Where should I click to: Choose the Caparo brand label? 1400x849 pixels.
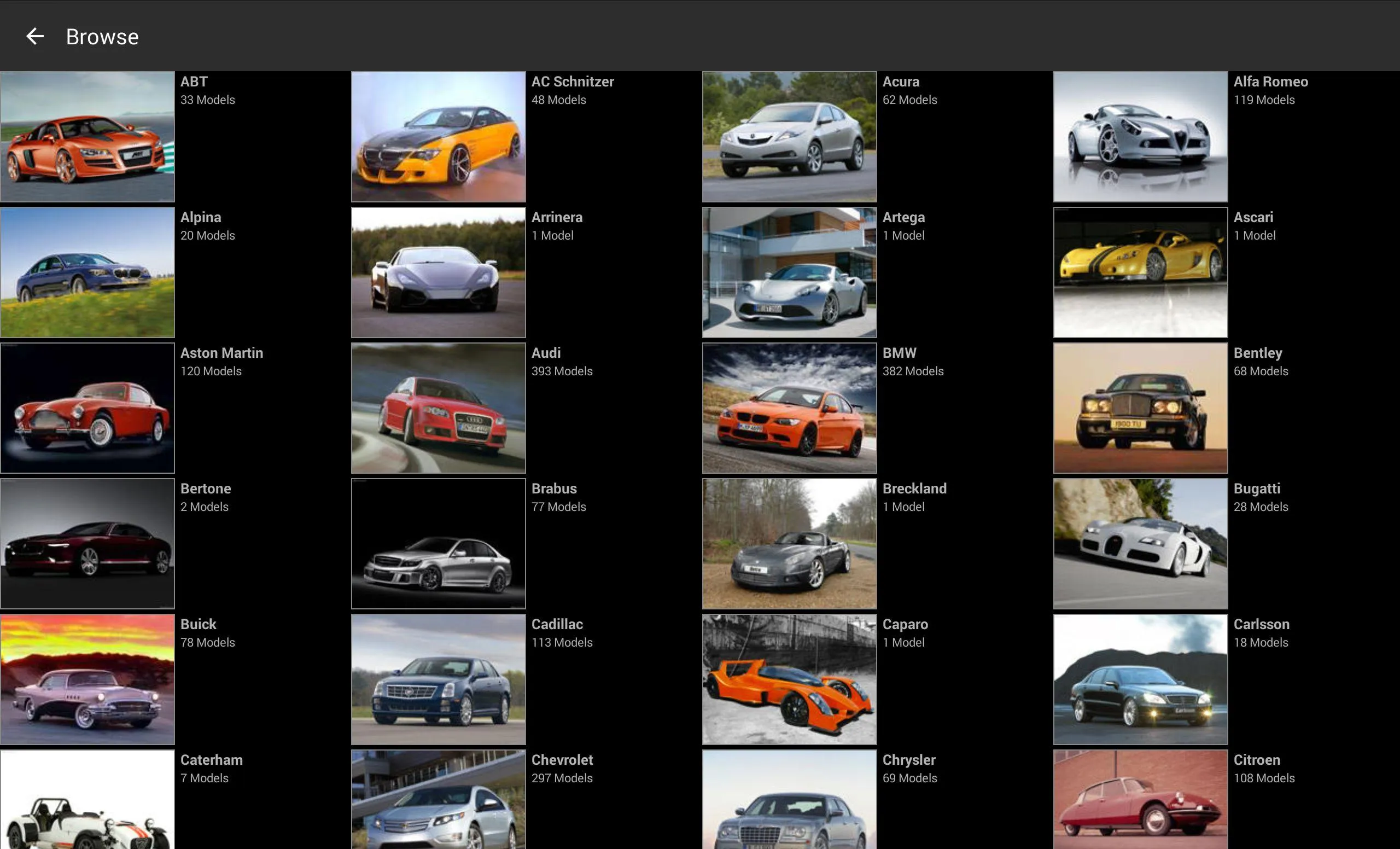[906, 625]
